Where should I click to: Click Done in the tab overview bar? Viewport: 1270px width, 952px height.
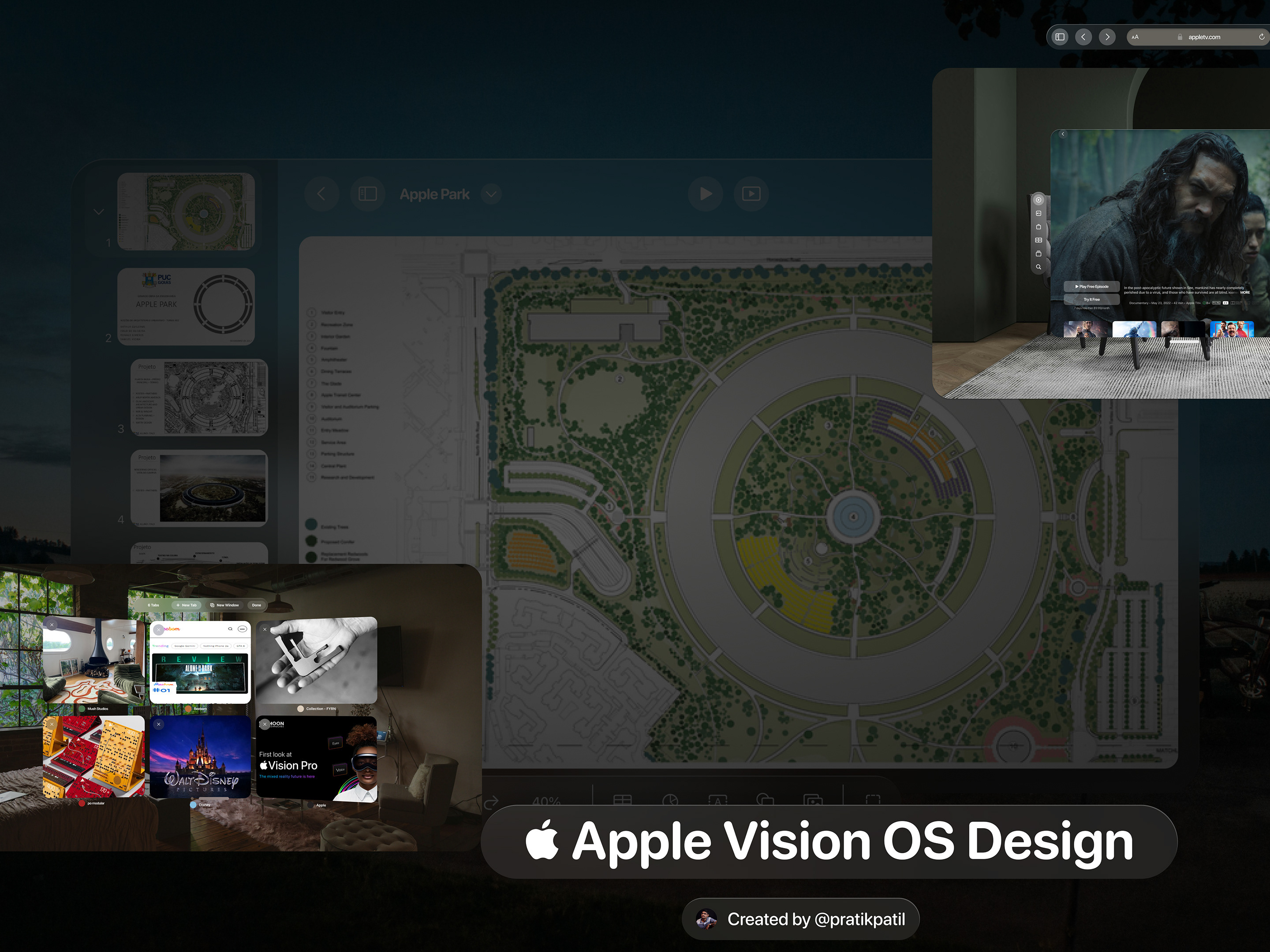[x=256, y=605]
